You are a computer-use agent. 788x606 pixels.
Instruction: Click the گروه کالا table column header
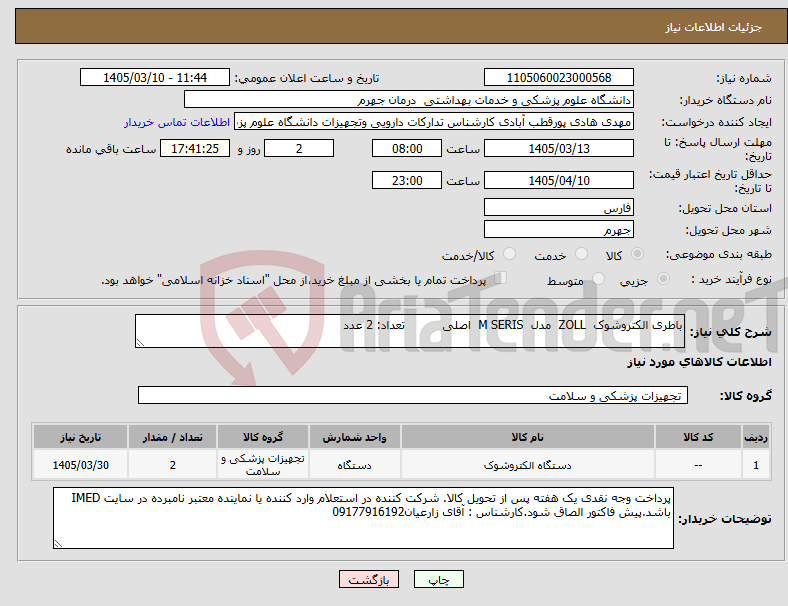[x=263, y=437]
